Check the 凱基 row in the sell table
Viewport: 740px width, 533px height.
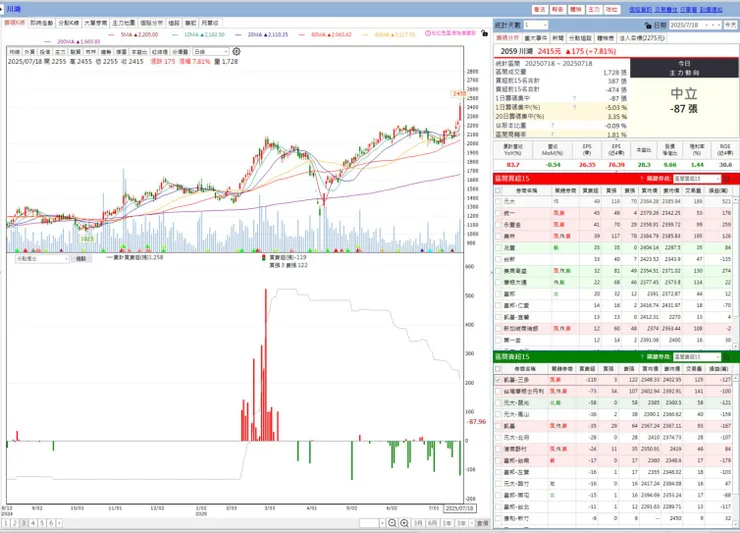[498, 426]
